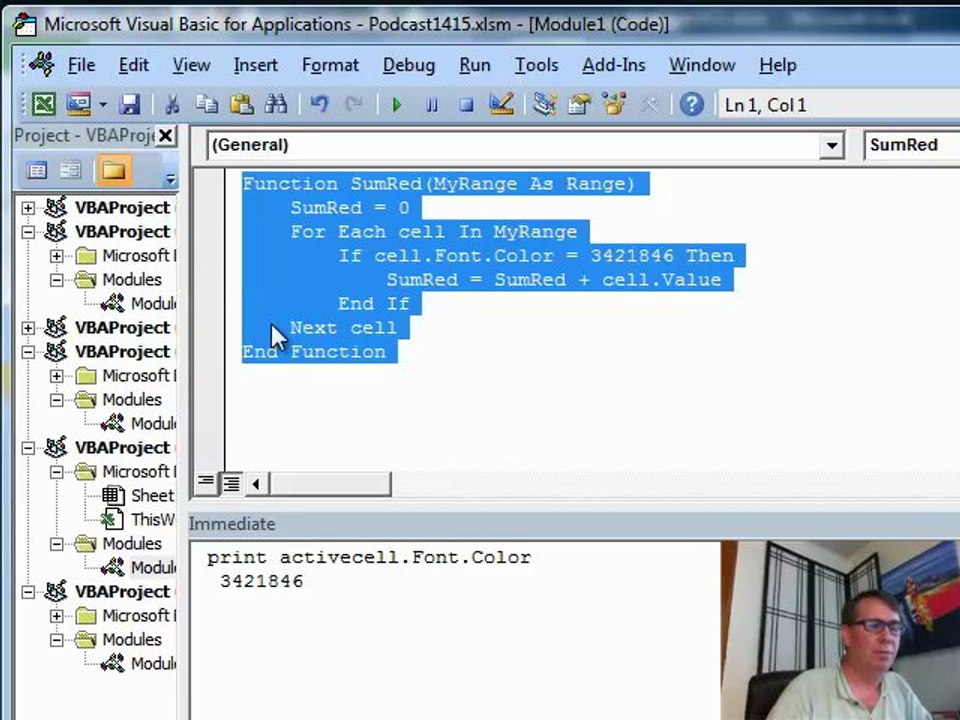Viewport: 960px width, 720px height.
Task: Click the SumRed procedure combo box
Action: coord(912,145)
